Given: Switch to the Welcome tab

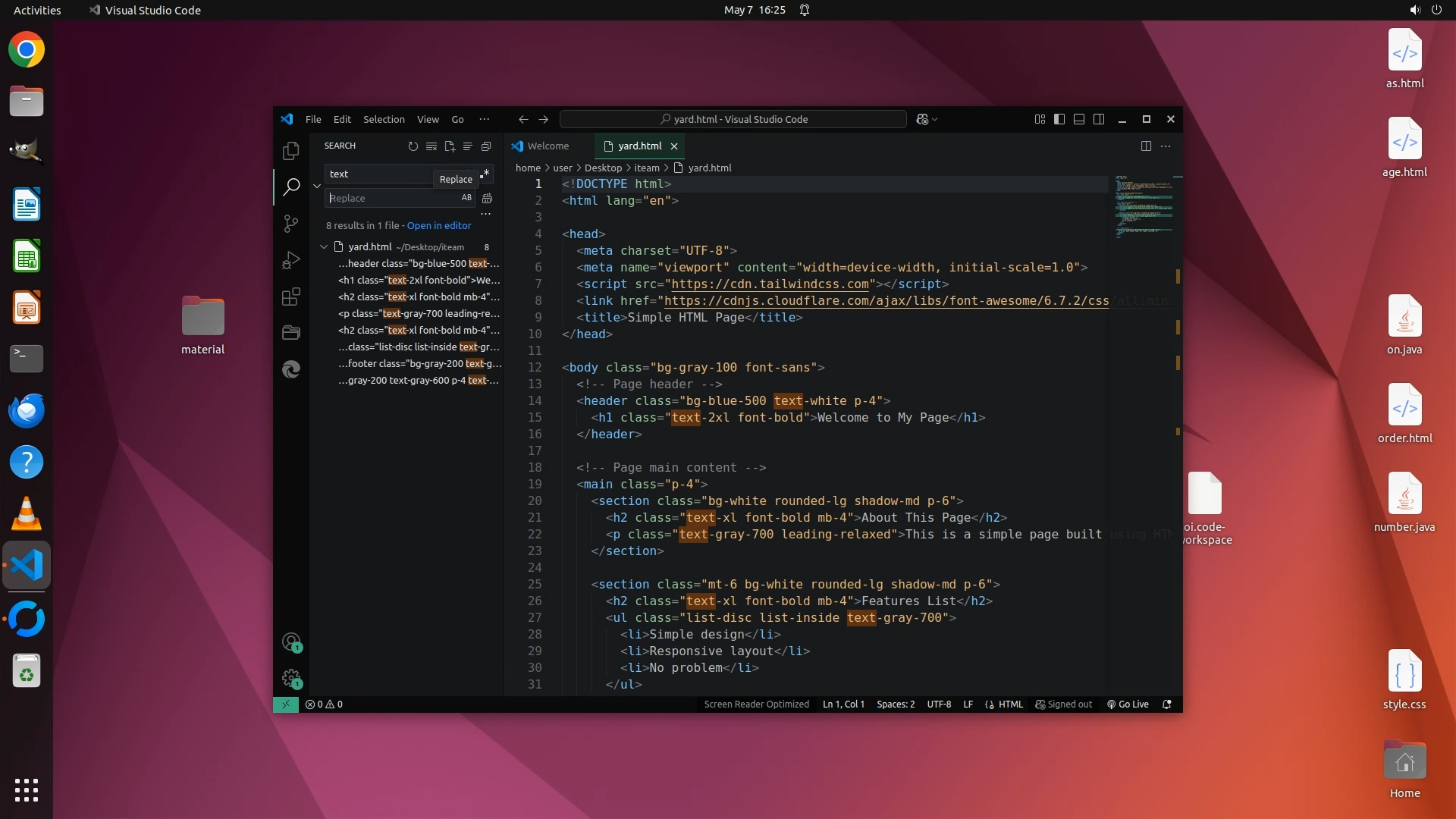Looking at the screenshot, I should (547, 146).
